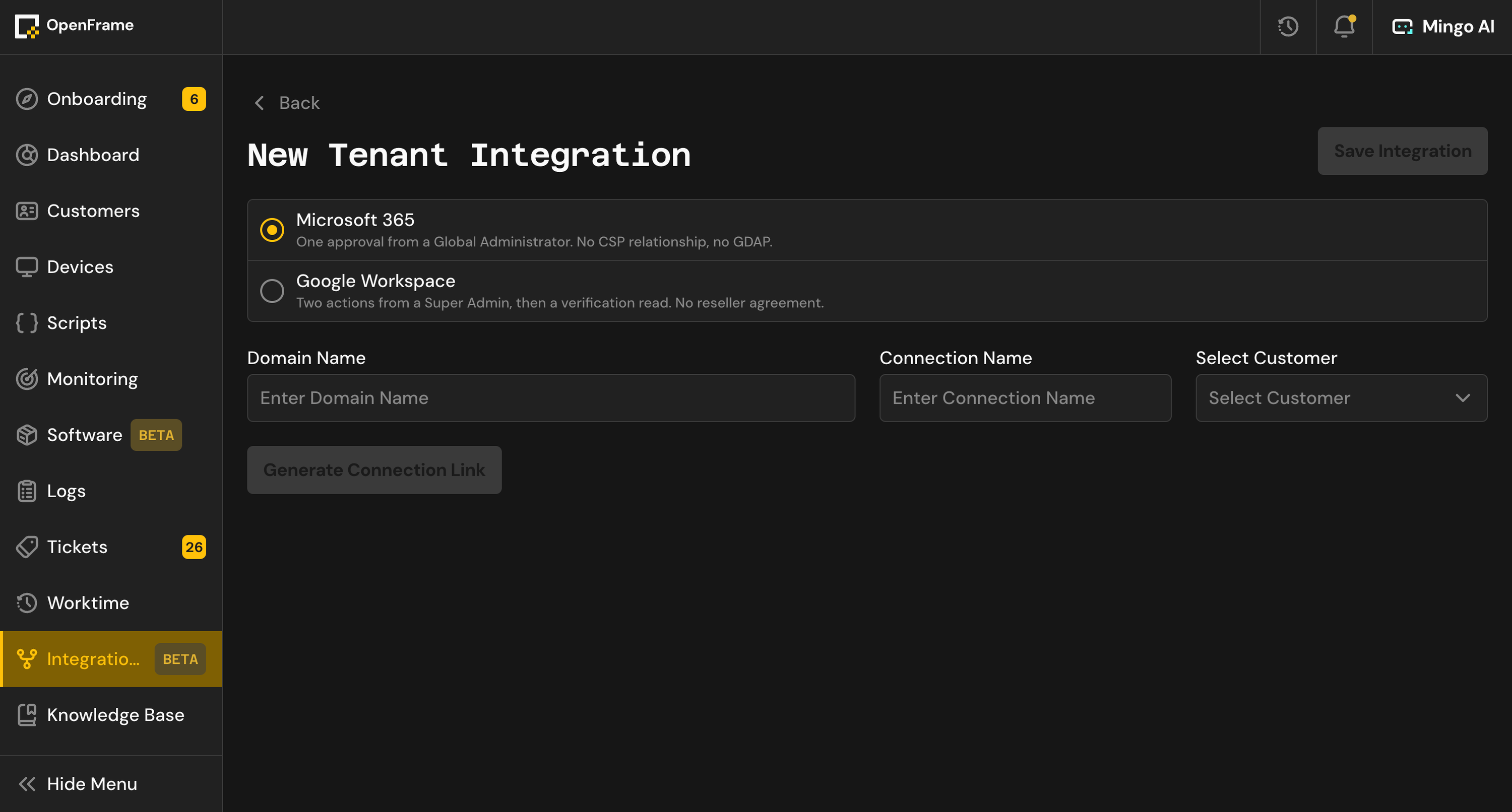Image resolution: width=1512 pixels, height=812 pixels.
Task: Click the Monitoring radar icon
Action: [x=27, y=379]
